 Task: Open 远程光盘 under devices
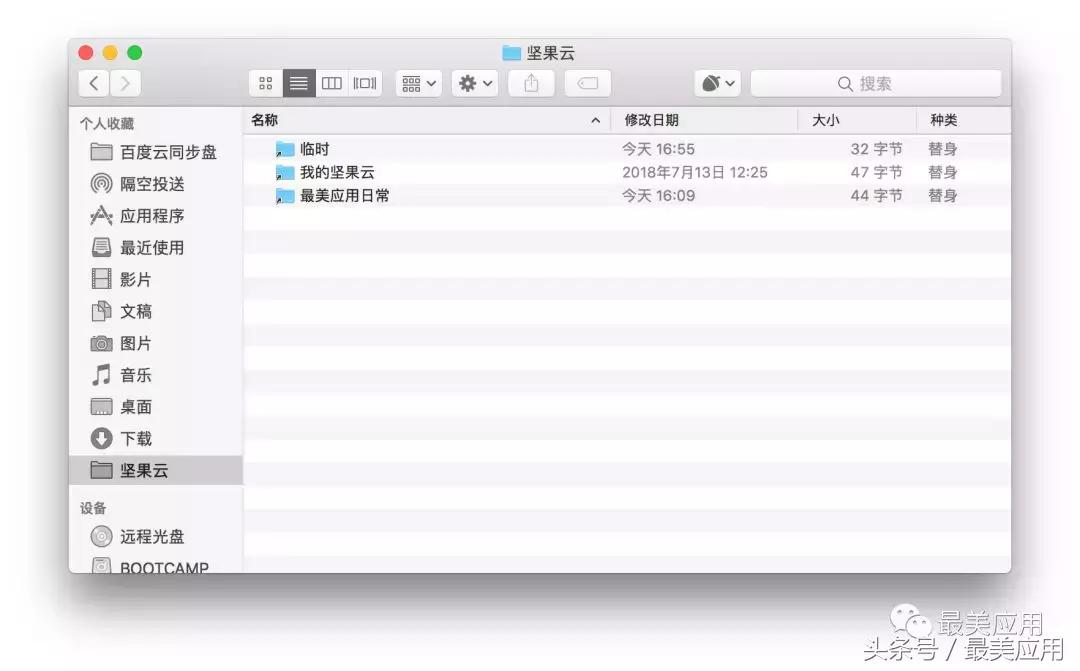point(156,536)
